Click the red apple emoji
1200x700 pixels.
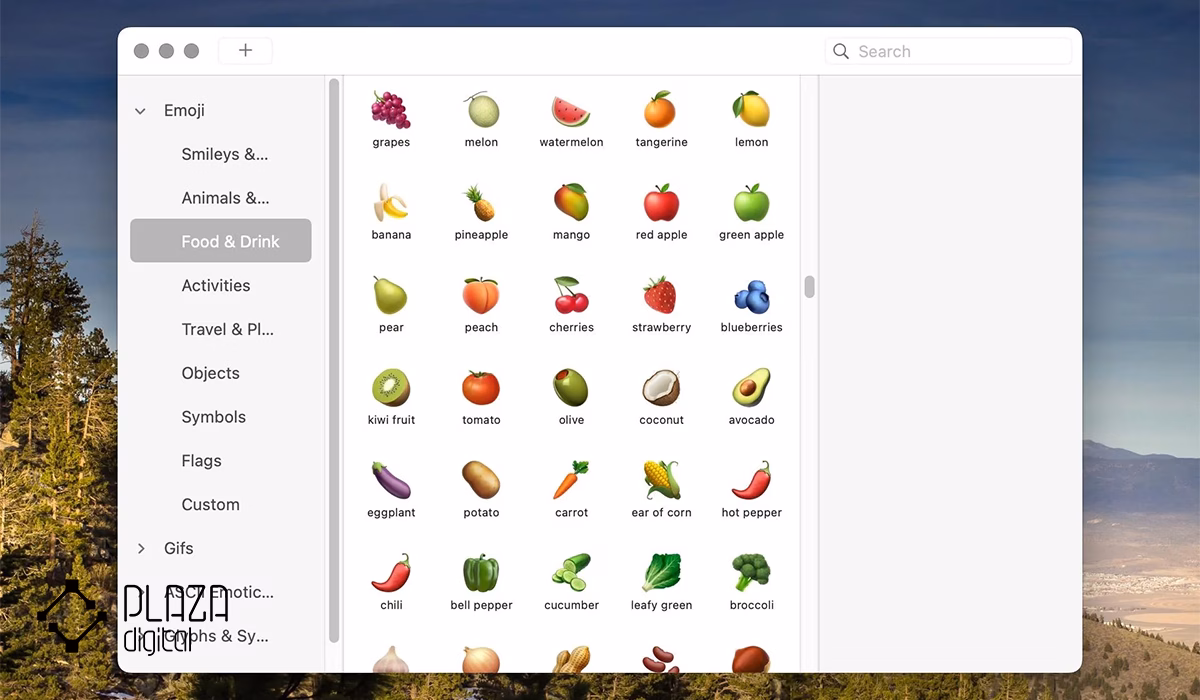coord(661,203)
